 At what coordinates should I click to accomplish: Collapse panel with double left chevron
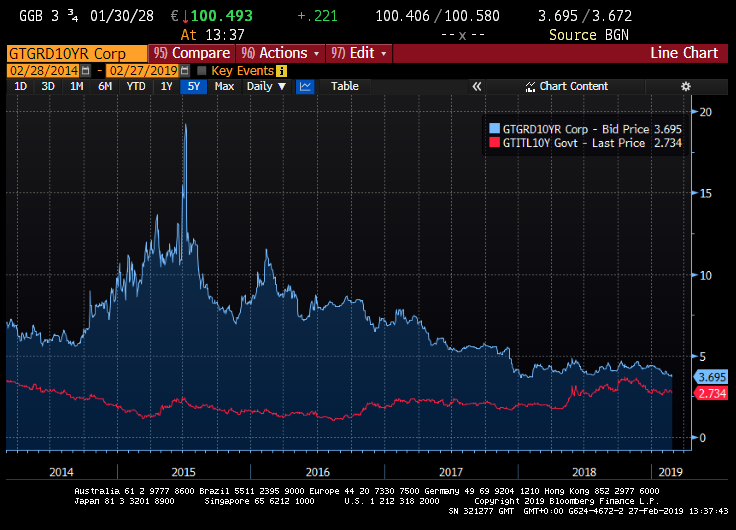point(476,86)
